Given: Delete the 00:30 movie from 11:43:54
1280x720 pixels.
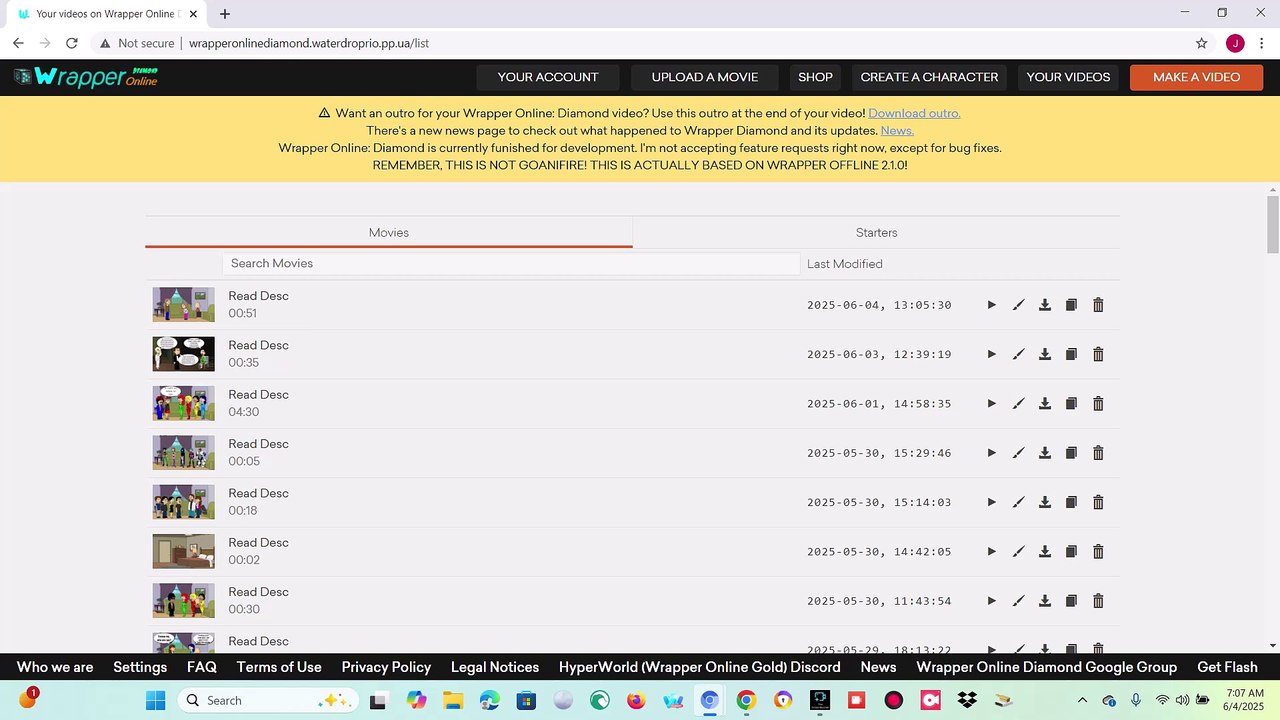Looking at the screenshot, I should [1098, 601].
